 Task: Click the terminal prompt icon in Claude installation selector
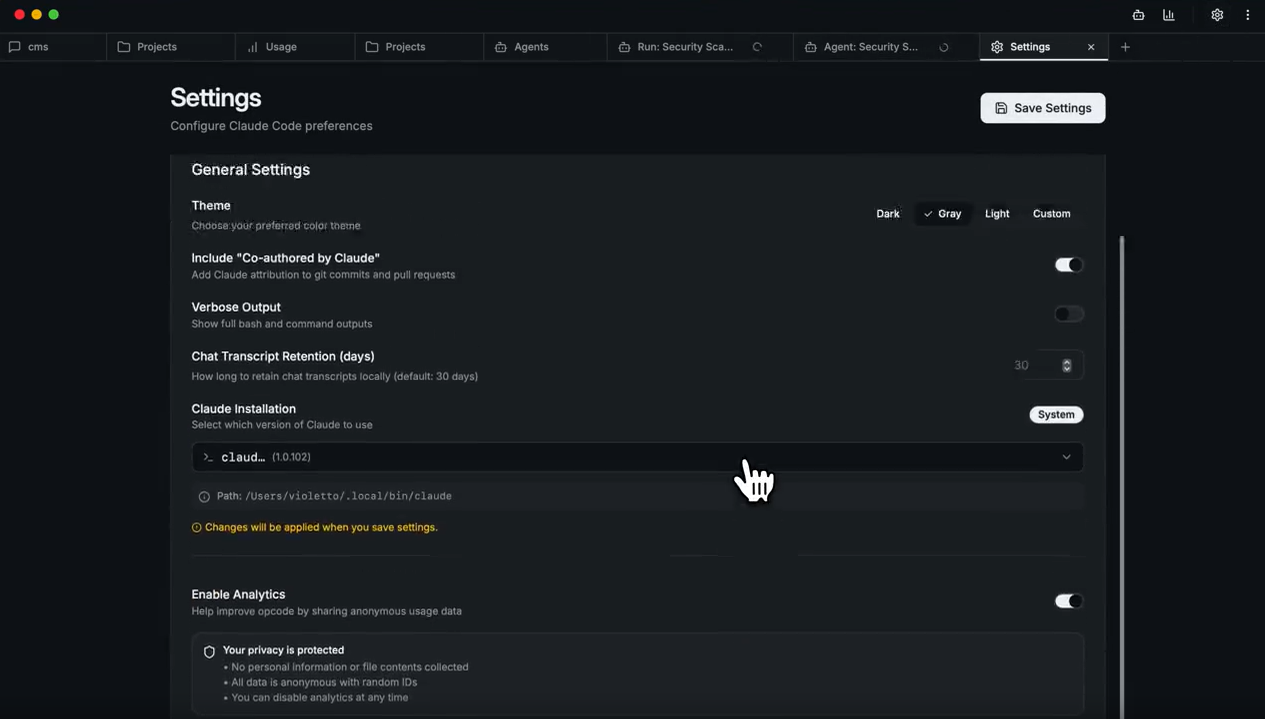pyautogui.click(x=208, y=457)
